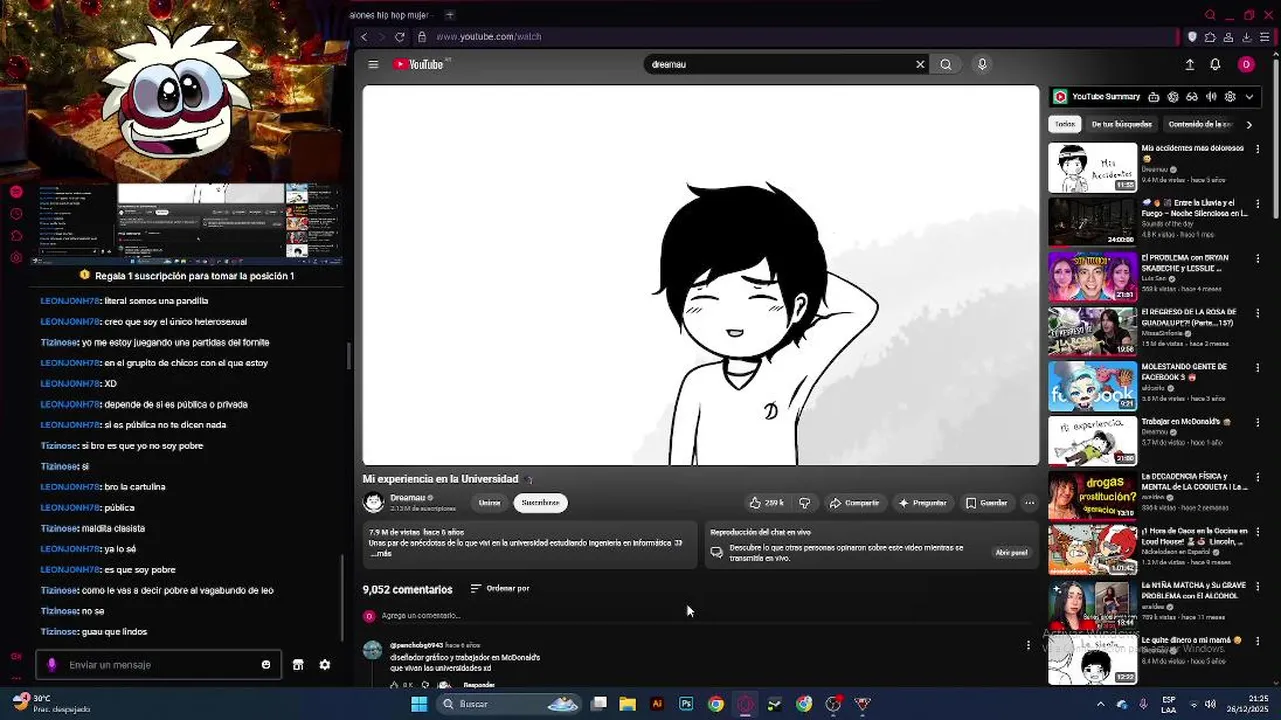Reload the browser page
Image resolution: width=1281 pixels, height=720 pixels.
[x=400, y=37]
